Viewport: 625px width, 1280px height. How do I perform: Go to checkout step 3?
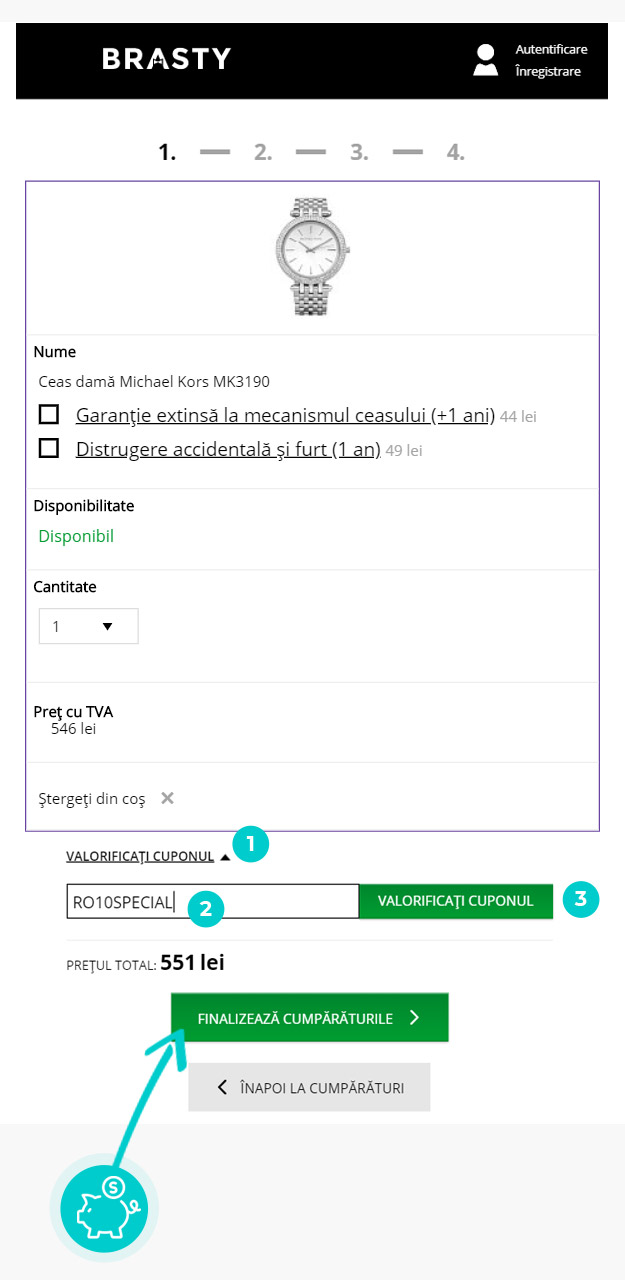pyautogui.click(x=359, y=153)
